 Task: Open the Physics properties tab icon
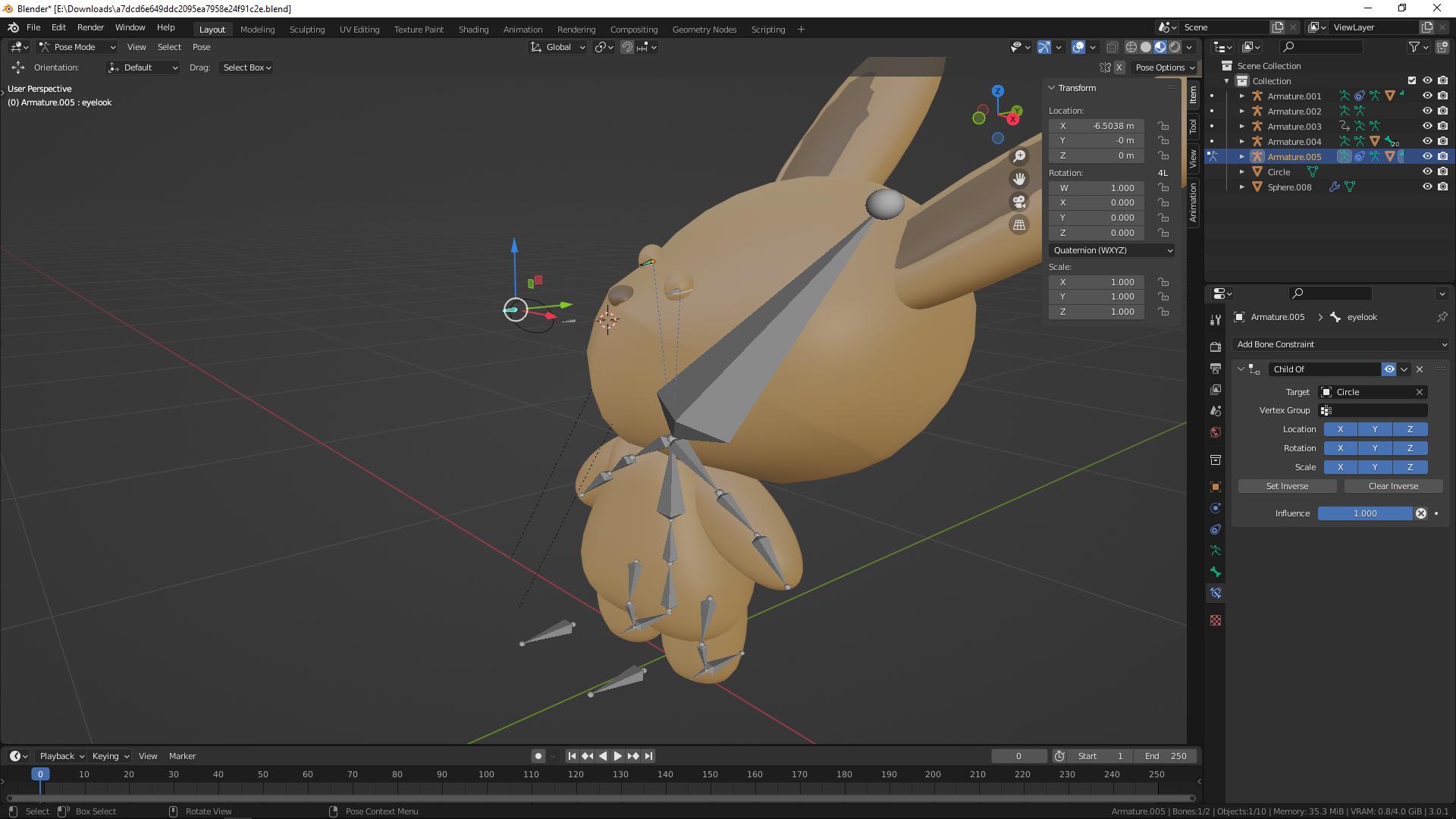point(1216,508)
